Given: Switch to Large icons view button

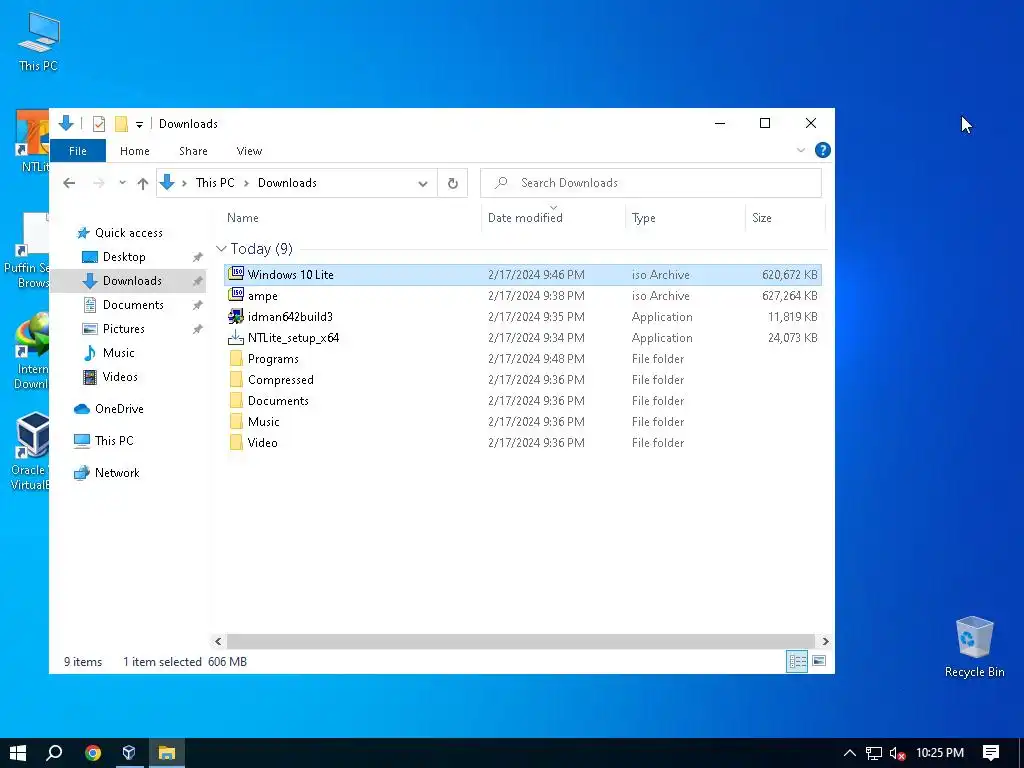Looking at the screenshot, I should tap(818, 661).
